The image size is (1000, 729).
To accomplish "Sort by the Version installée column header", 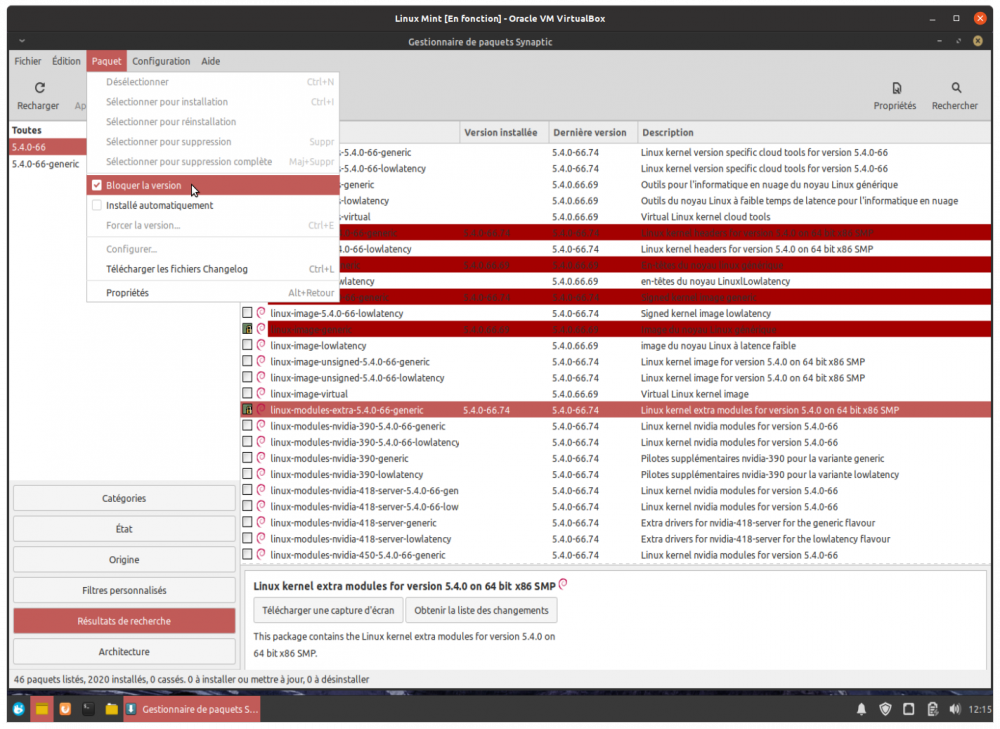I will pyautogui.click(x=500, y=132).
